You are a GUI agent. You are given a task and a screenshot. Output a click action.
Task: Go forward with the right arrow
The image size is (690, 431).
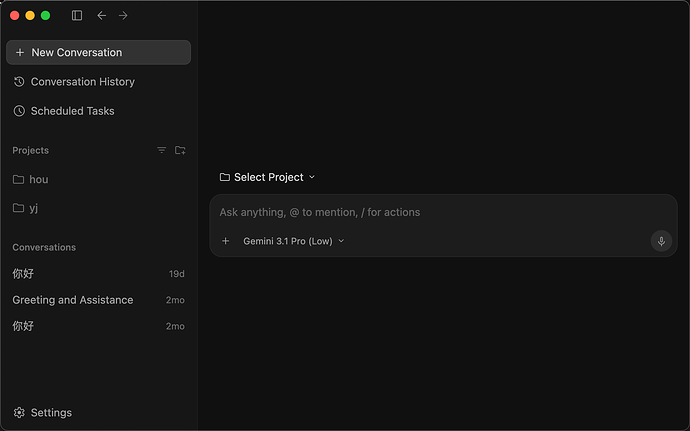tap(123, 15)
